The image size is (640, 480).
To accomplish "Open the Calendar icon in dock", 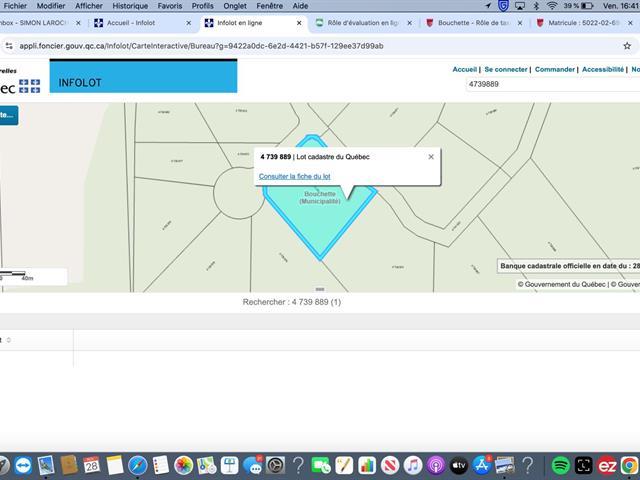I will tap(91, 466).
